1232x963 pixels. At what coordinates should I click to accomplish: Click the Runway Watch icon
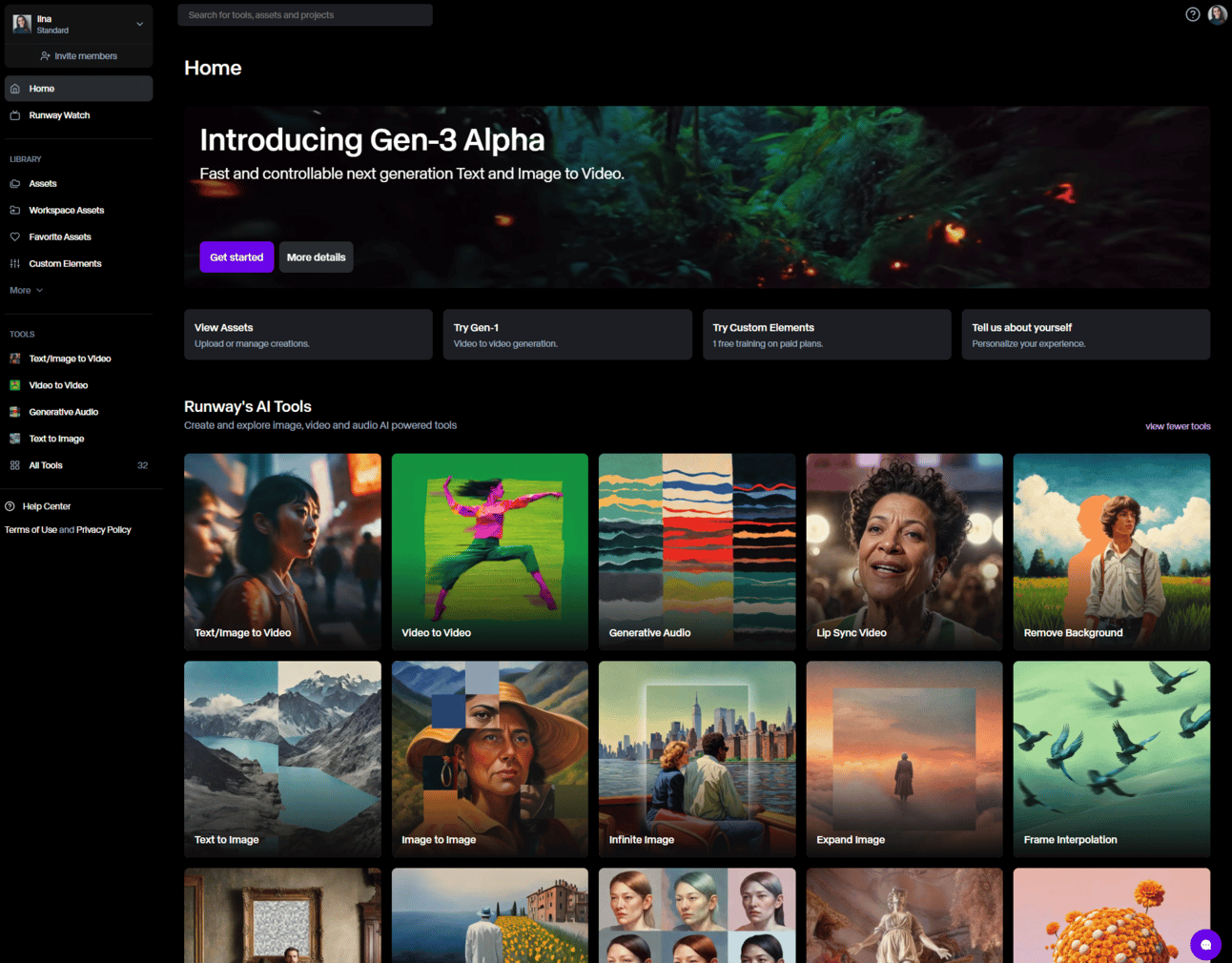(15, 115)
